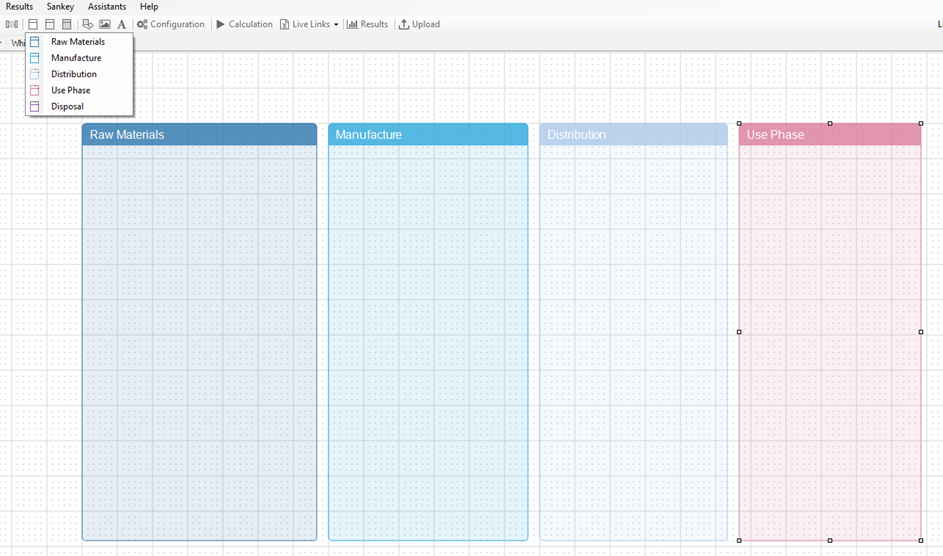943x556 pixels.
Task: Click the shapes tool icon
Action: click(88, 24)
